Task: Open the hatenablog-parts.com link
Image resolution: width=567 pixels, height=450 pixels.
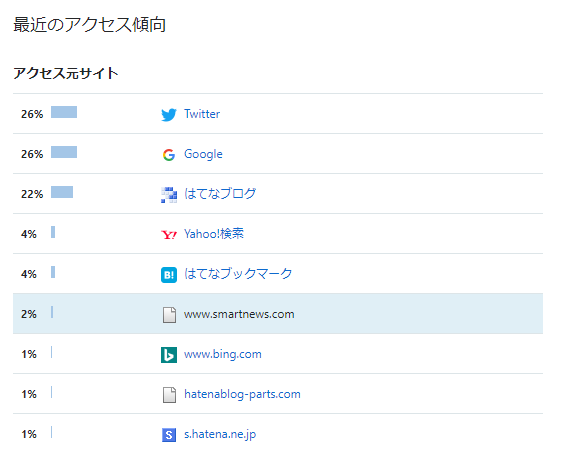Action: point(242,394)
